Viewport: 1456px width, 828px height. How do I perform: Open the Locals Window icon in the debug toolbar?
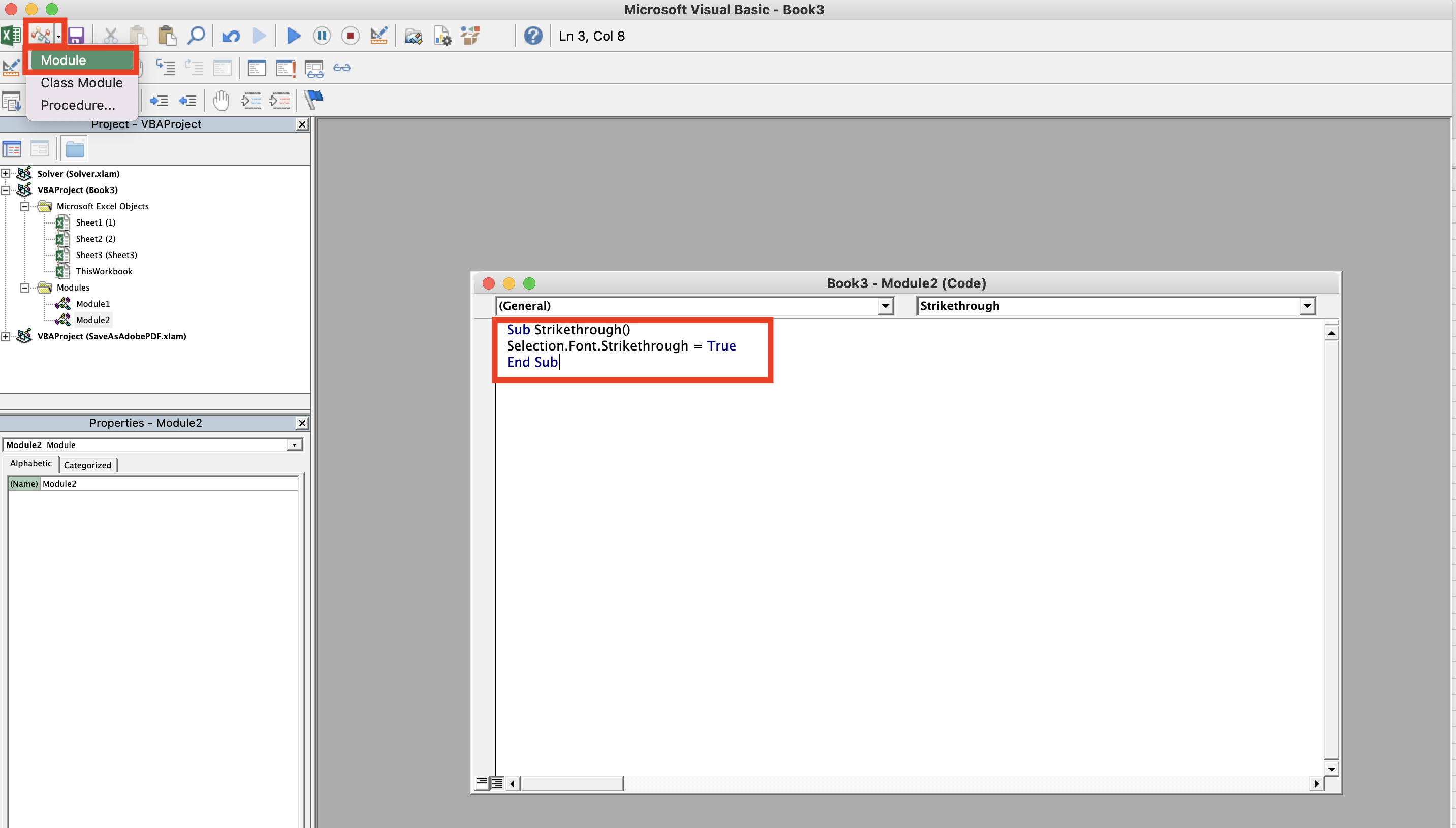(x=257, y=68)
